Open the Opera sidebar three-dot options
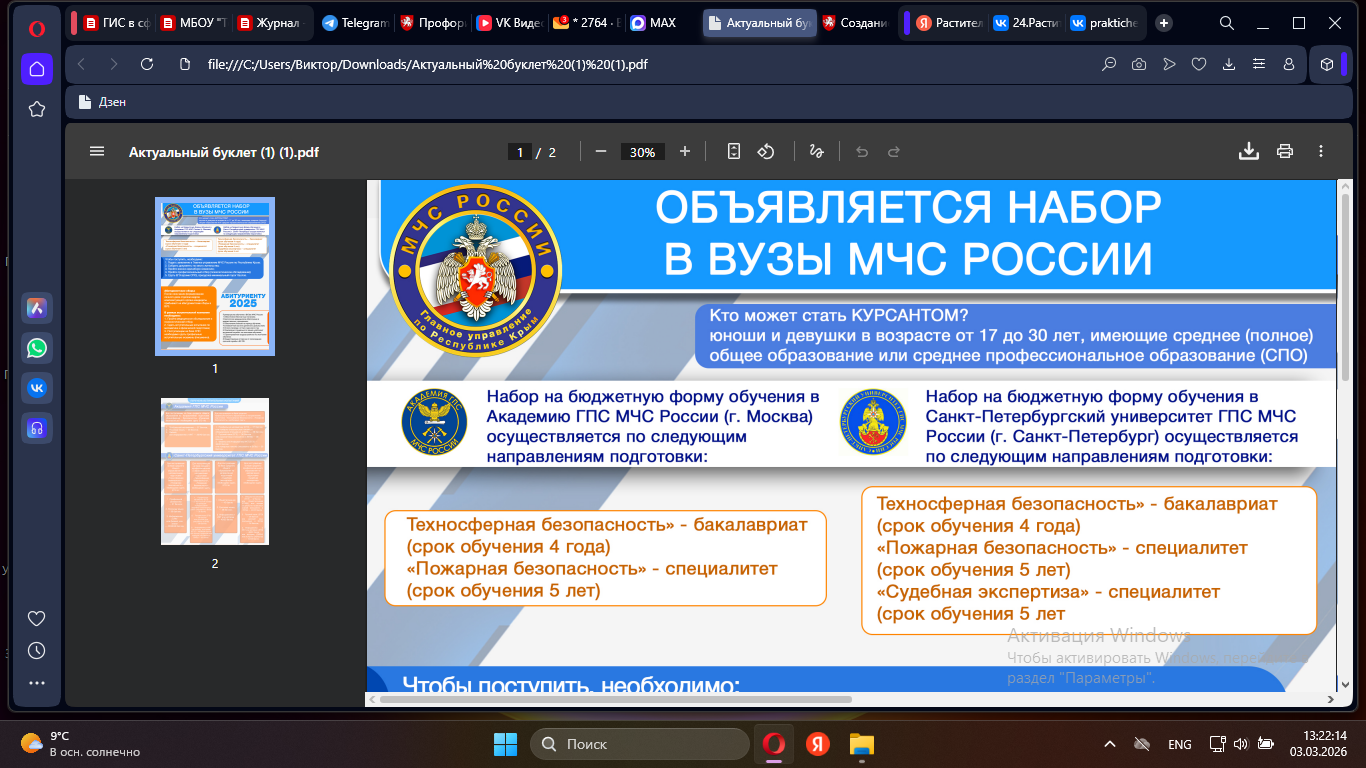The width and height of the screenshot is (1366, 768). (37, 683)
